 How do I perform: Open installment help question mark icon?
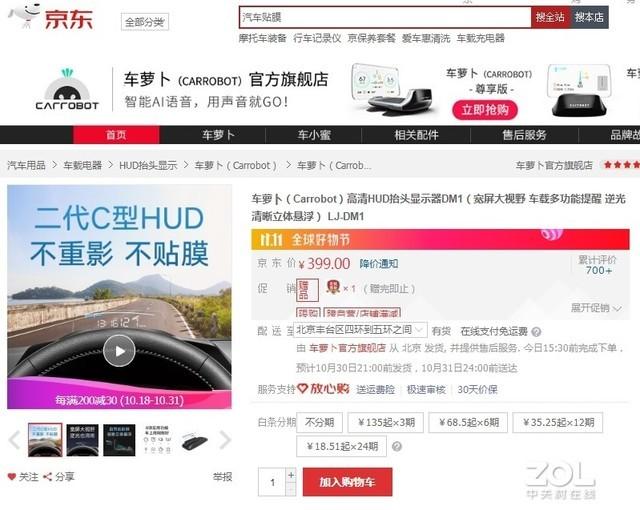[x=396, y=446]
